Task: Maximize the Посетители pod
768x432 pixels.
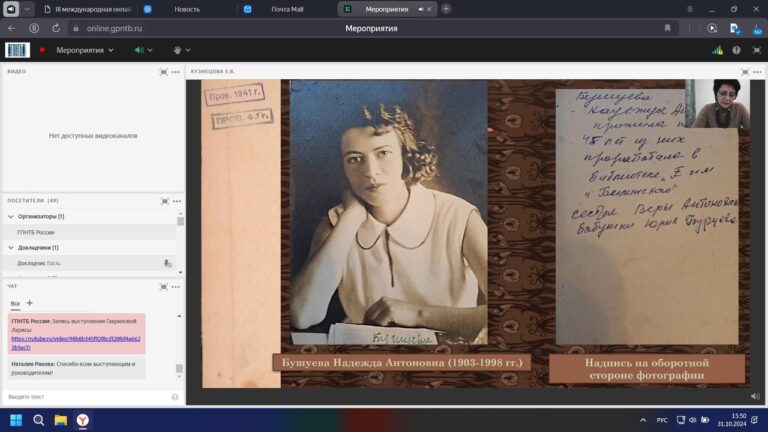Action: [164, 201]
